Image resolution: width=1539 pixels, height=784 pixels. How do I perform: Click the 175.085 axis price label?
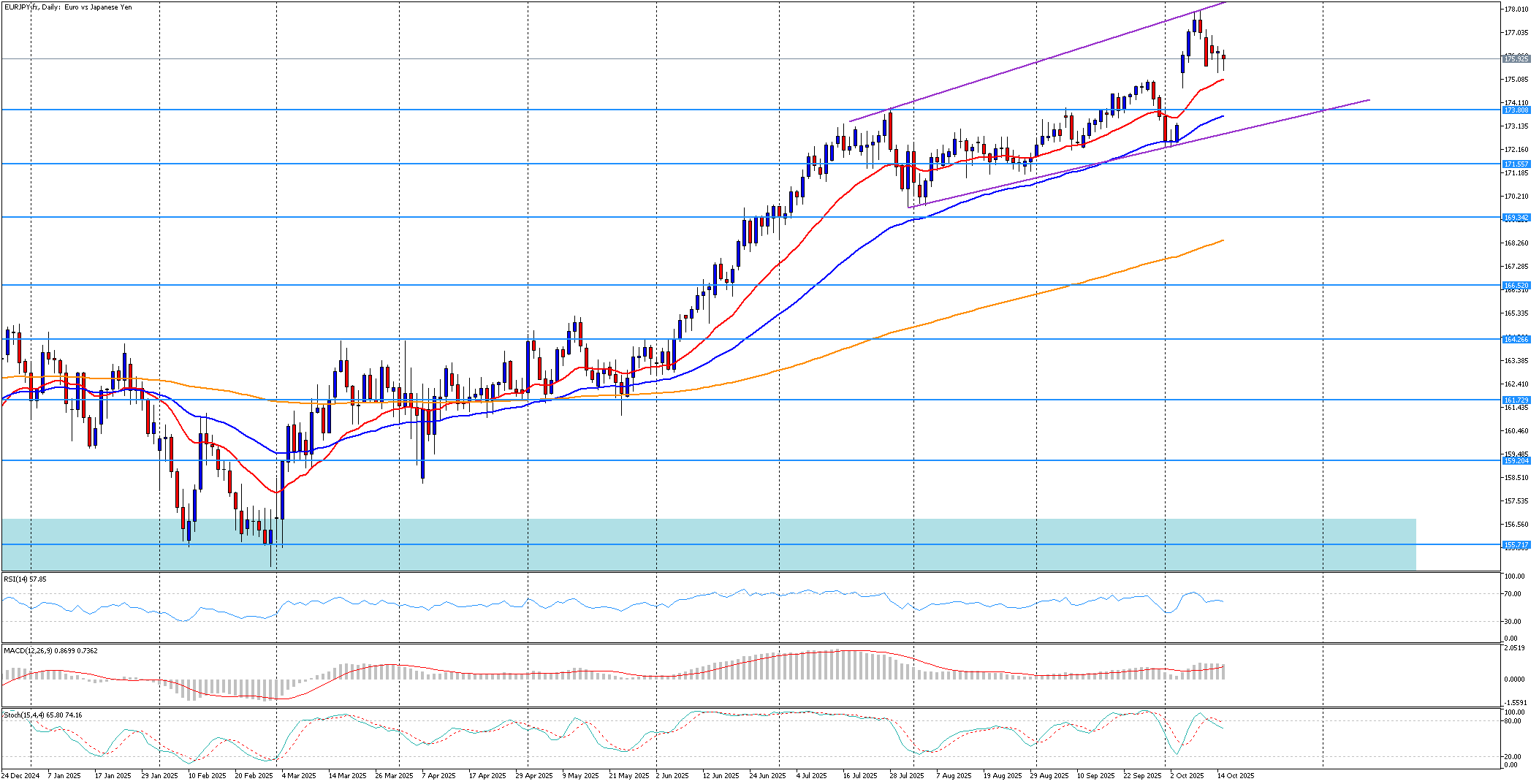click(x=1516, y=80)
